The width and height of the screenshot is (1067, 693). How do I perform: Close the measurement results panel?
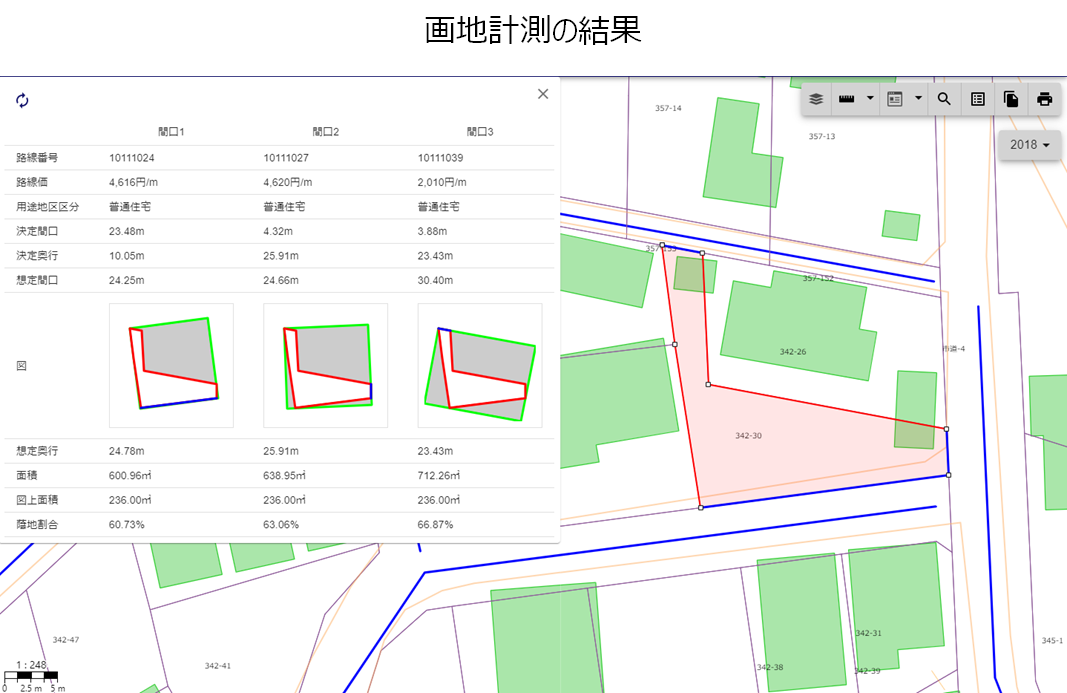[543, 94]
